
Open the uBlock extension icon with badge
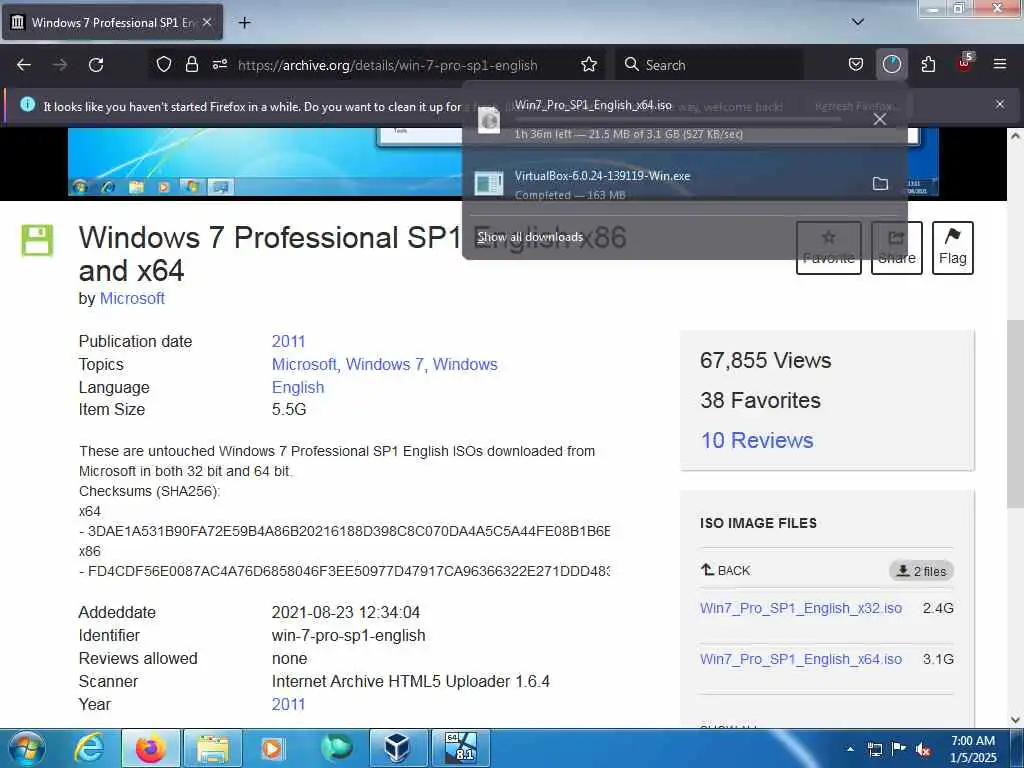click(965, 63)
